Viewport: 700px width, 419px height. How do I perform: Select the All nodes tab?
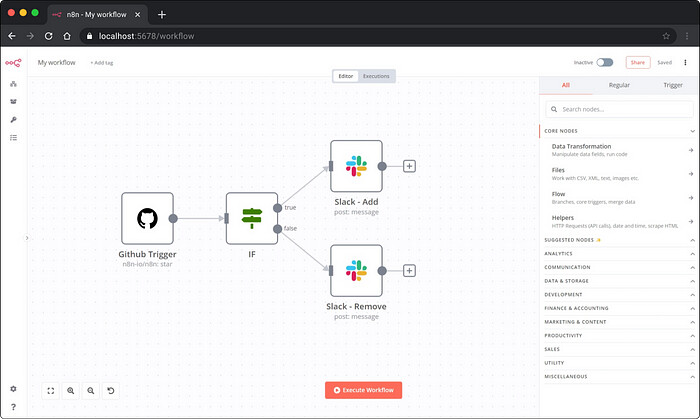point(566,85)
